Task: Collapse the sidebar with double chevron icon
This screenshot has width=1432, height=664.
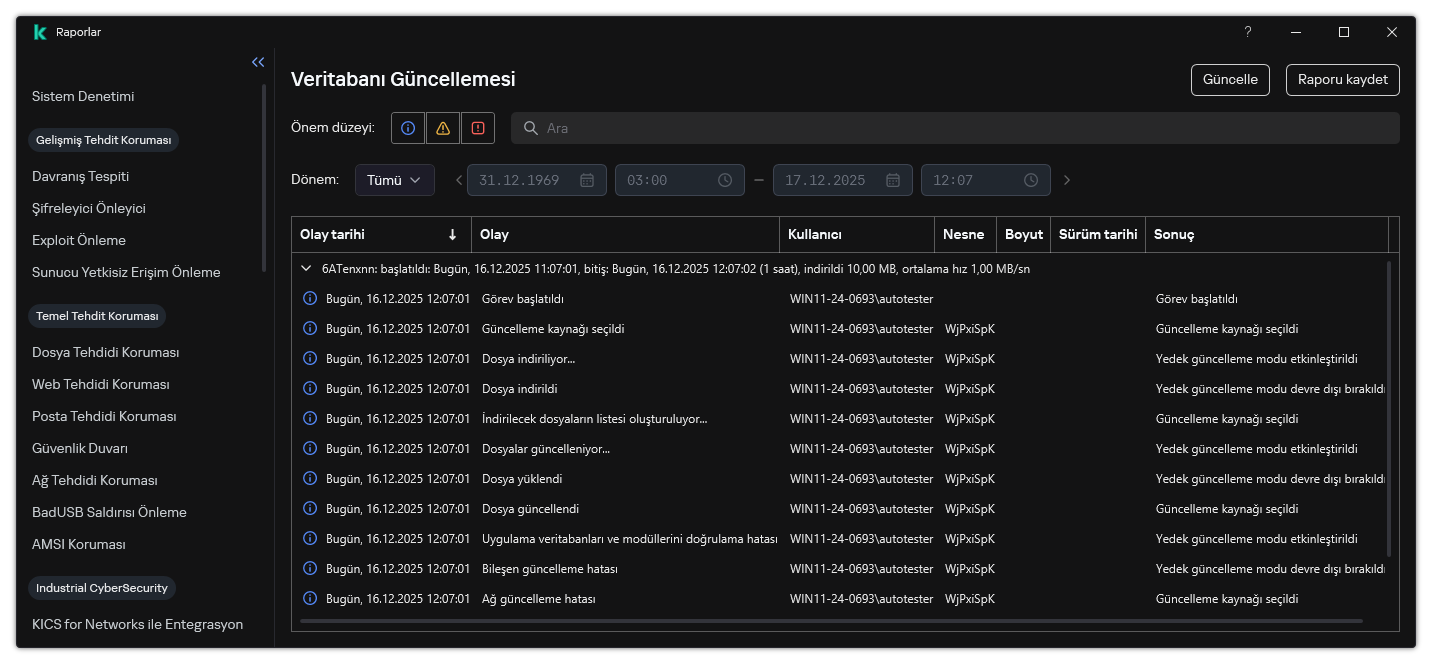Action: click(x=258, y=62)
